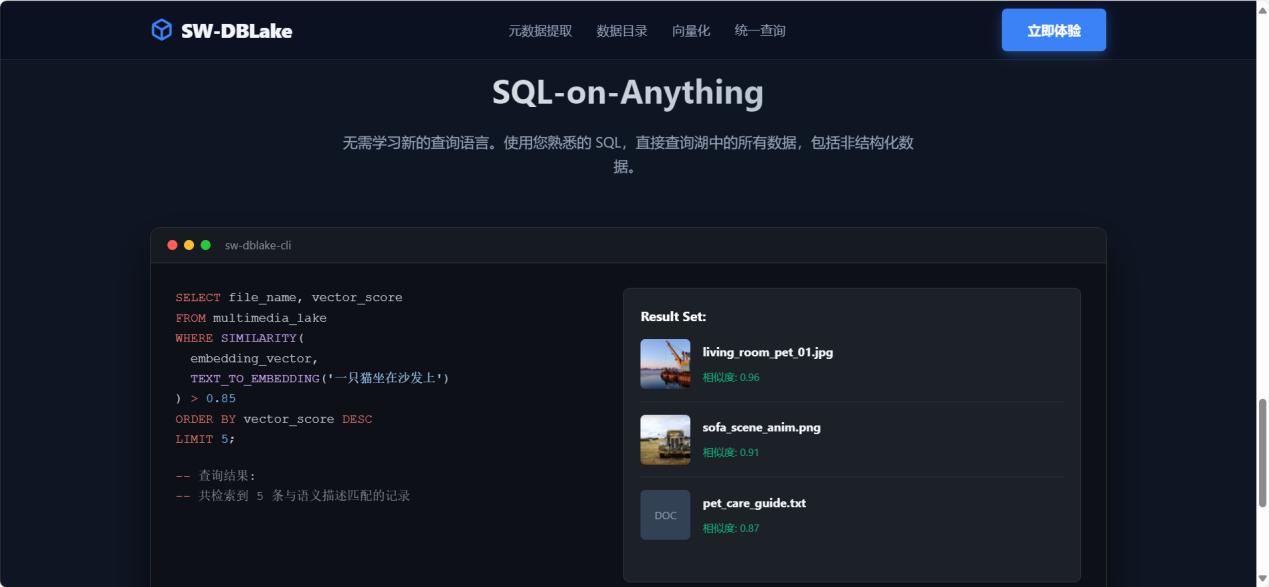Click the SW-DBLake cube logo icon
This screenshot has height=587, width=1269.
coord(161,30)
